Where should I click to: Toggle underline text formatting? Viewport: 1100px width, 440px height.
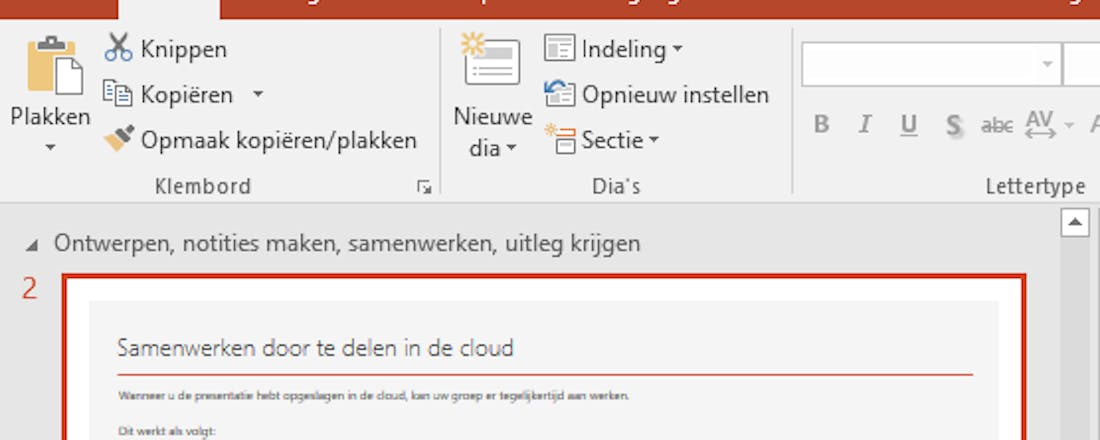pyautogui.click(x=908, y=125)
